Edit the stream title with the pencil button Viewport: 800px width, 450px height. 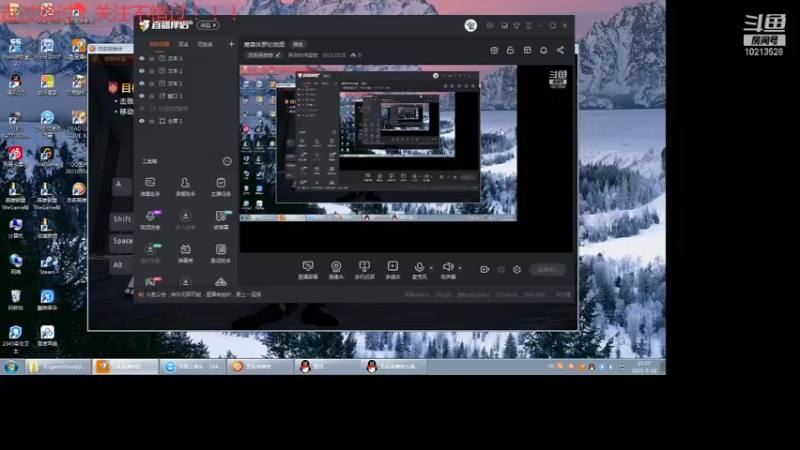point(263,55)
